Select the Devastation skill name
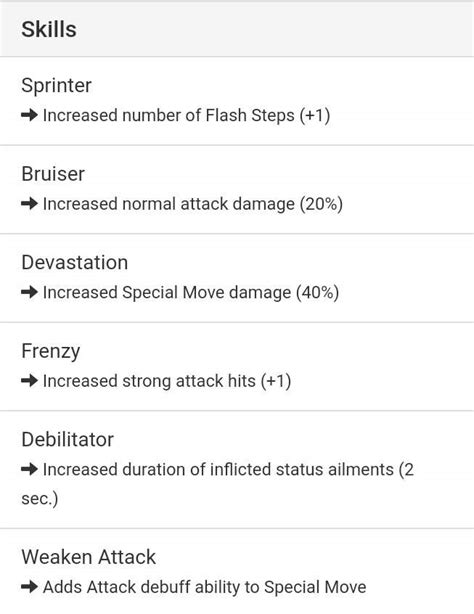Screen dimensions: 474x614 click(74, 262)
